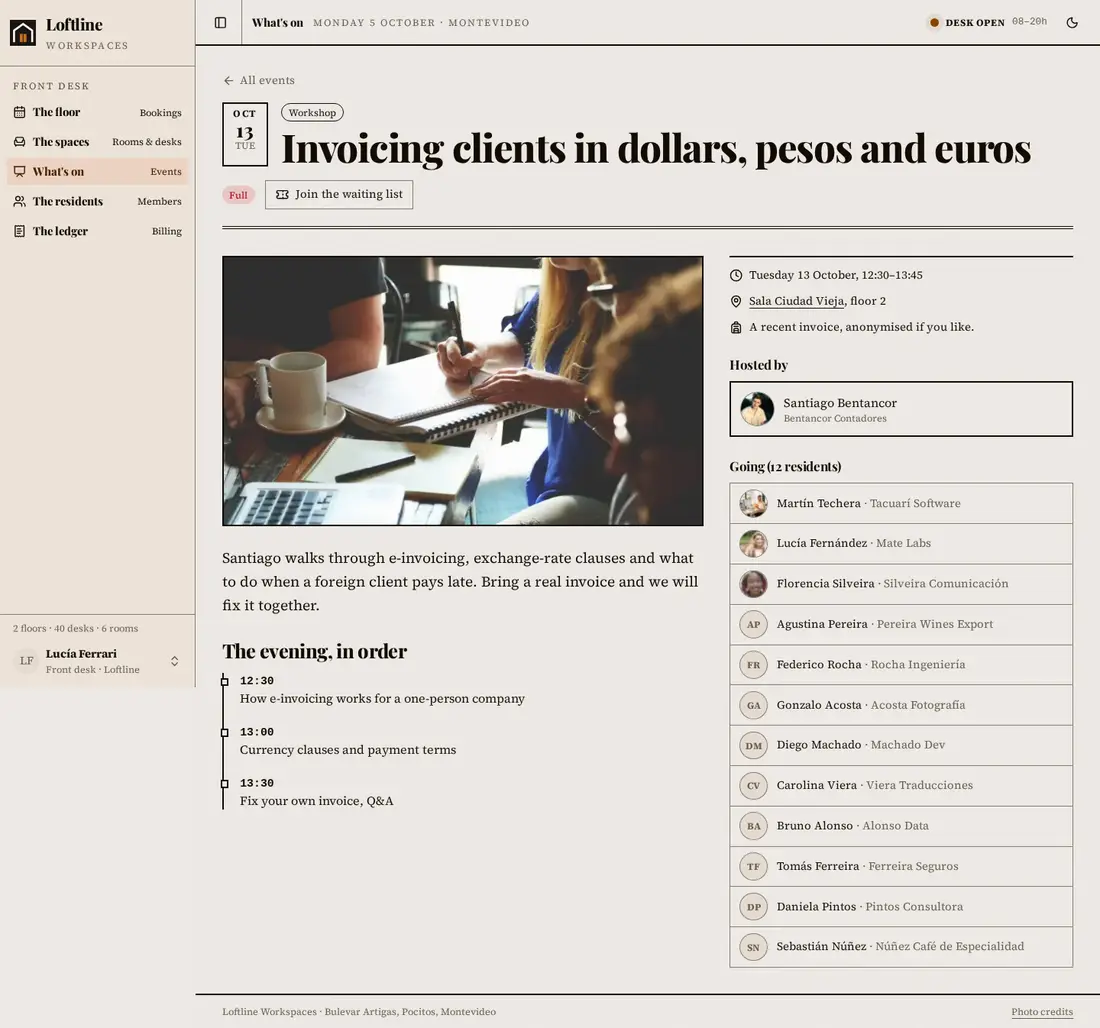Image resolution: width=1100 pixels, height=1028 pixels.
Task: Open the Sala Ciudad Vieja link
Action: [x=796, y=301]
